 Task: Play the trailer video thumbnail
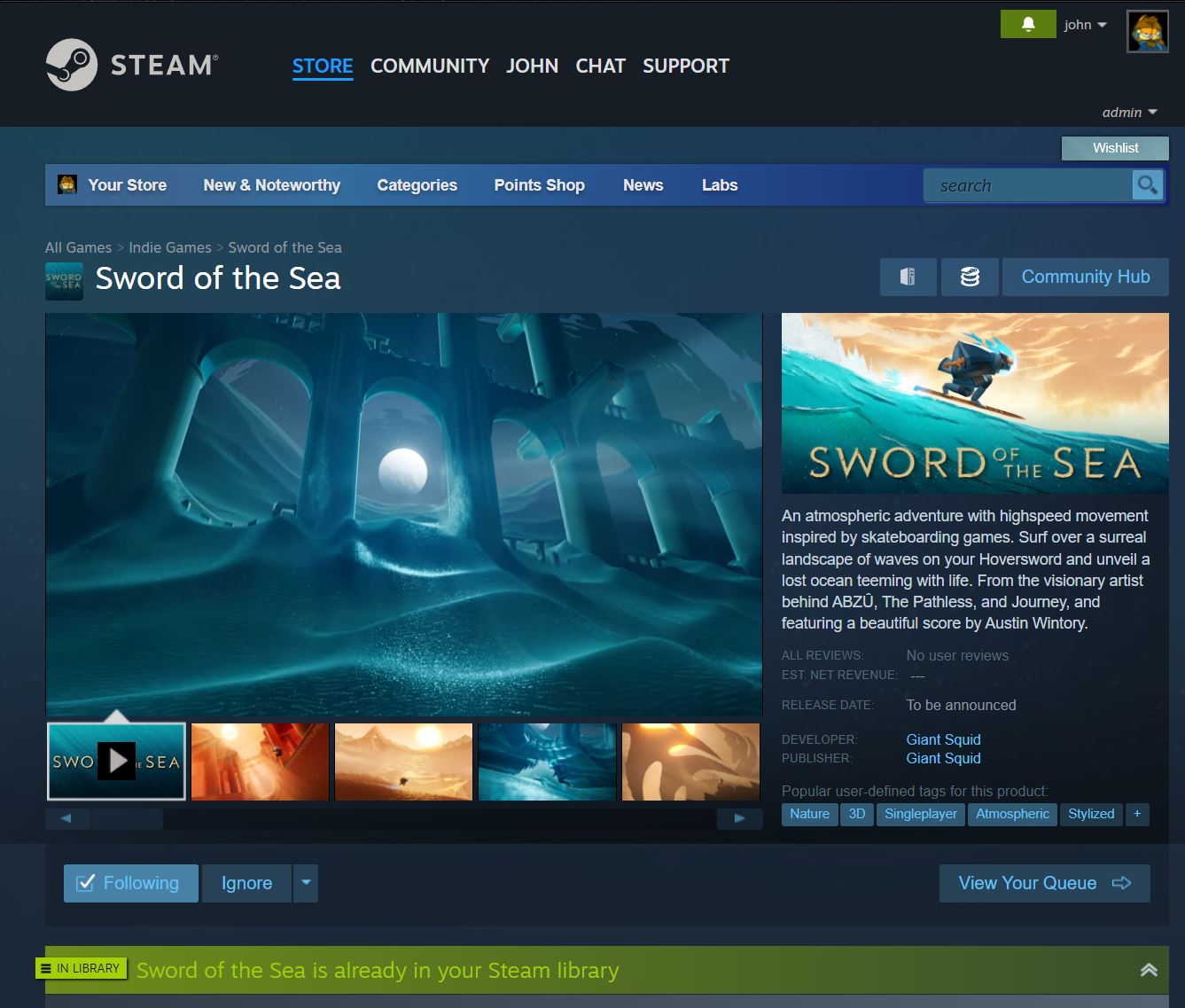pos(116,762)
